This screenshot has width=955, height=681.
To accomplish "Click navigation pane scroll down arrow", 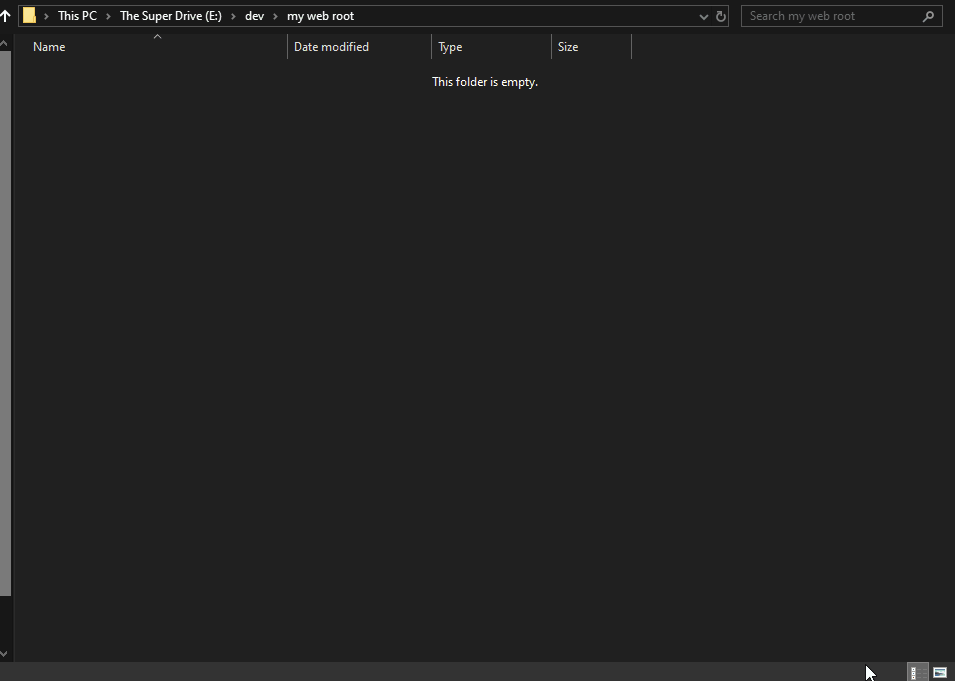I will tap(4, 654).
